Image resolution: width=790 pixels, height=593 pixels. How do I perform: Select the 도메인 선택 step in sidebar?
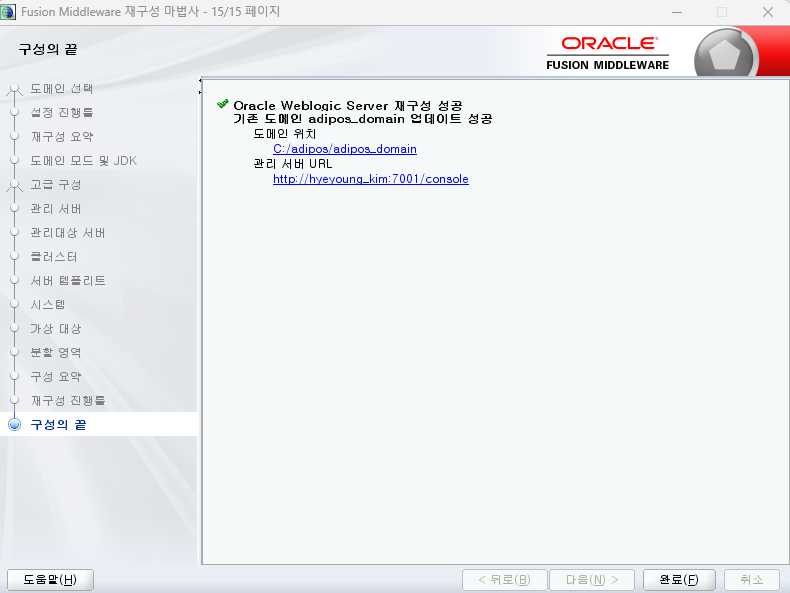(x=62, y=89)
